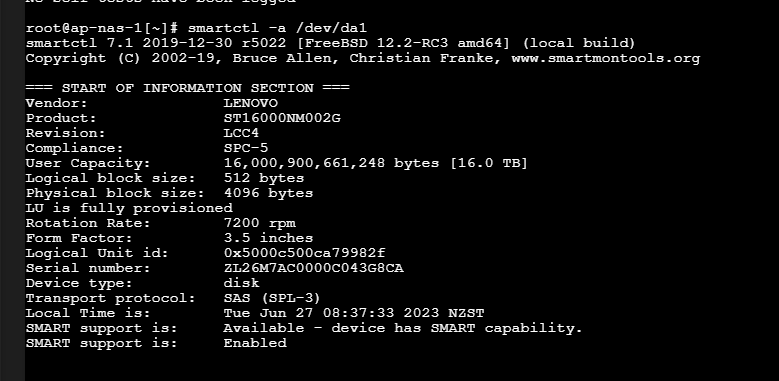This screenshot has height=381, width=779.
Task: Click the product model ST16000NM002G
Action: [x=282, y=118]
